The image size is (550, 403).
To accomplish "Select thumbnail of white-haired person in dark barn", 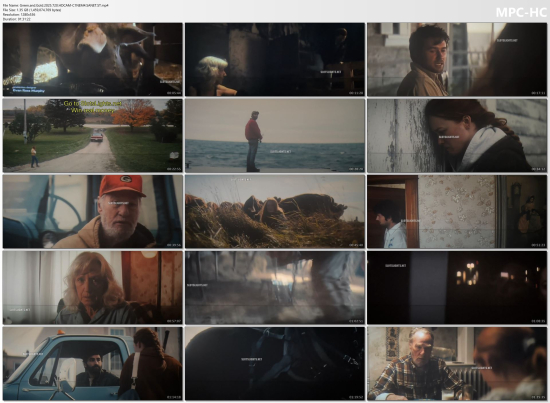I will pos(275,60).
